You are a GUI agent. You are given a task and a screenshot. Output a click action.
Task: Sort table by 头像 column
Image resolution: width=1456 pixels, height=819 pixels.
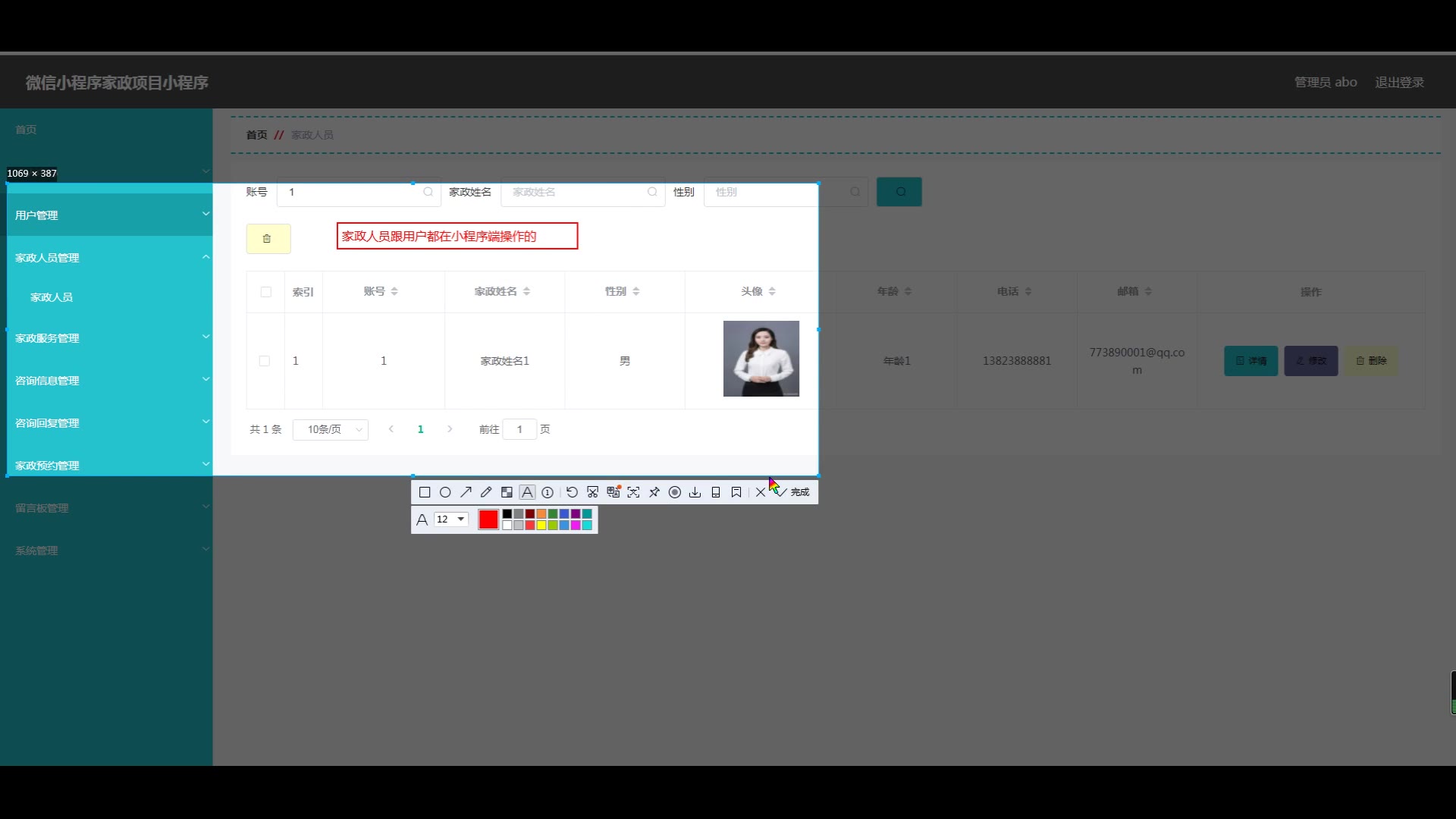click(772, 291)
